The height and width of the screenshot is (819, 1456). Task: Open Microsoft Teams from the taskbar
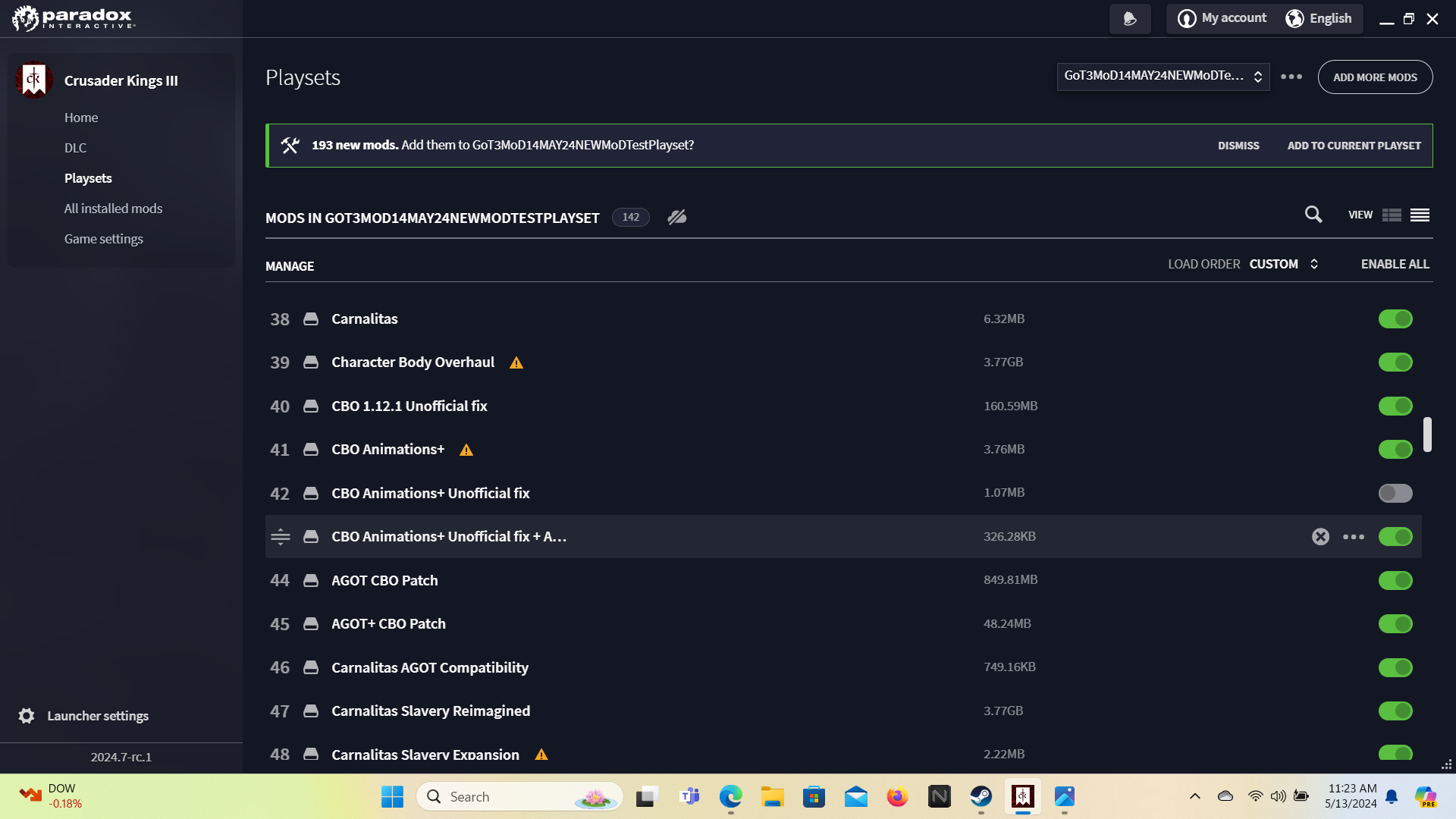(689, 796)
